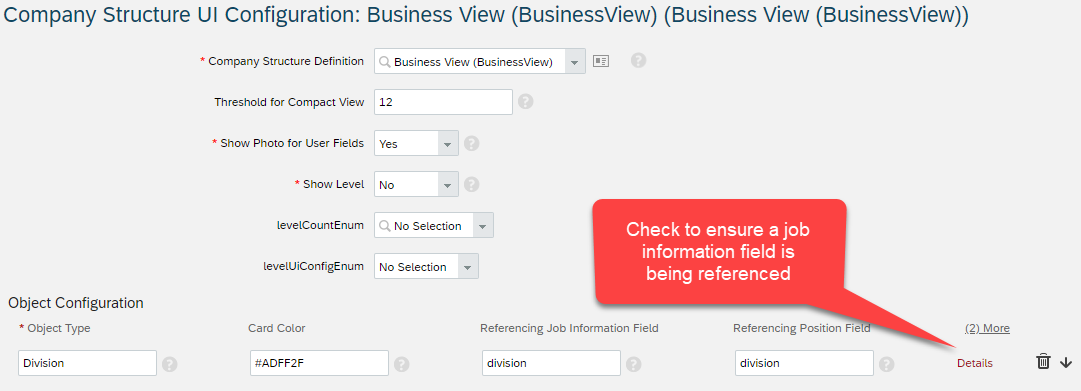Expand Company Structure Definition dropdown arrow
This screenshot has height=391, width=1081.
[575, 61]
